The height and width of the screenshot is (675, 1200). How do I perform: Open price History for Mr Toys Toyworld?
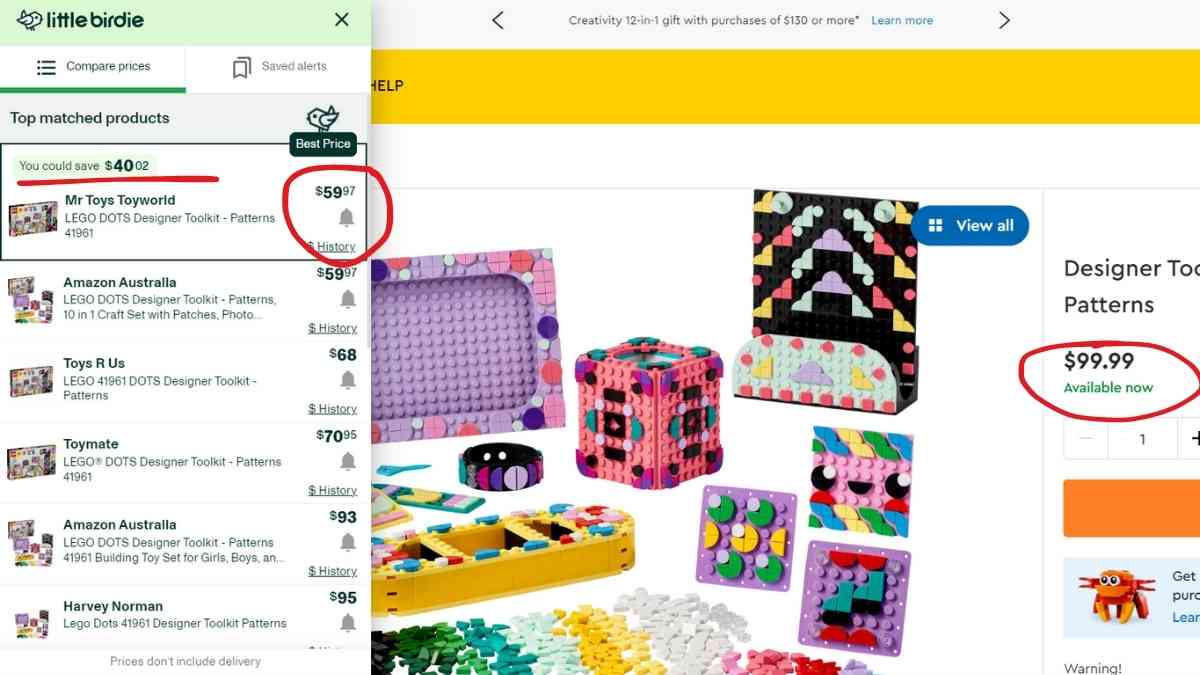pyautogui.click(x=332, y=247)
